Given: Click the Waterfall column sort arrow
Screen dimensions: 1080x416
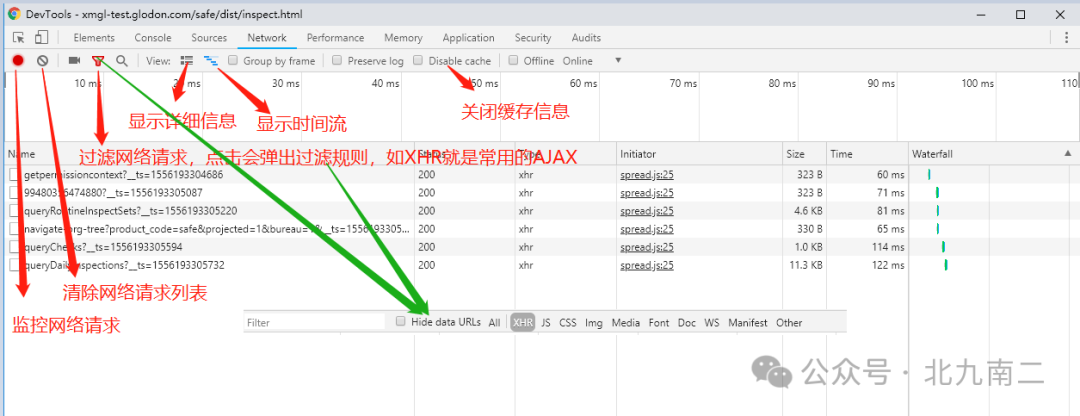Looking at the screenshot, I should coord(1068,154).
